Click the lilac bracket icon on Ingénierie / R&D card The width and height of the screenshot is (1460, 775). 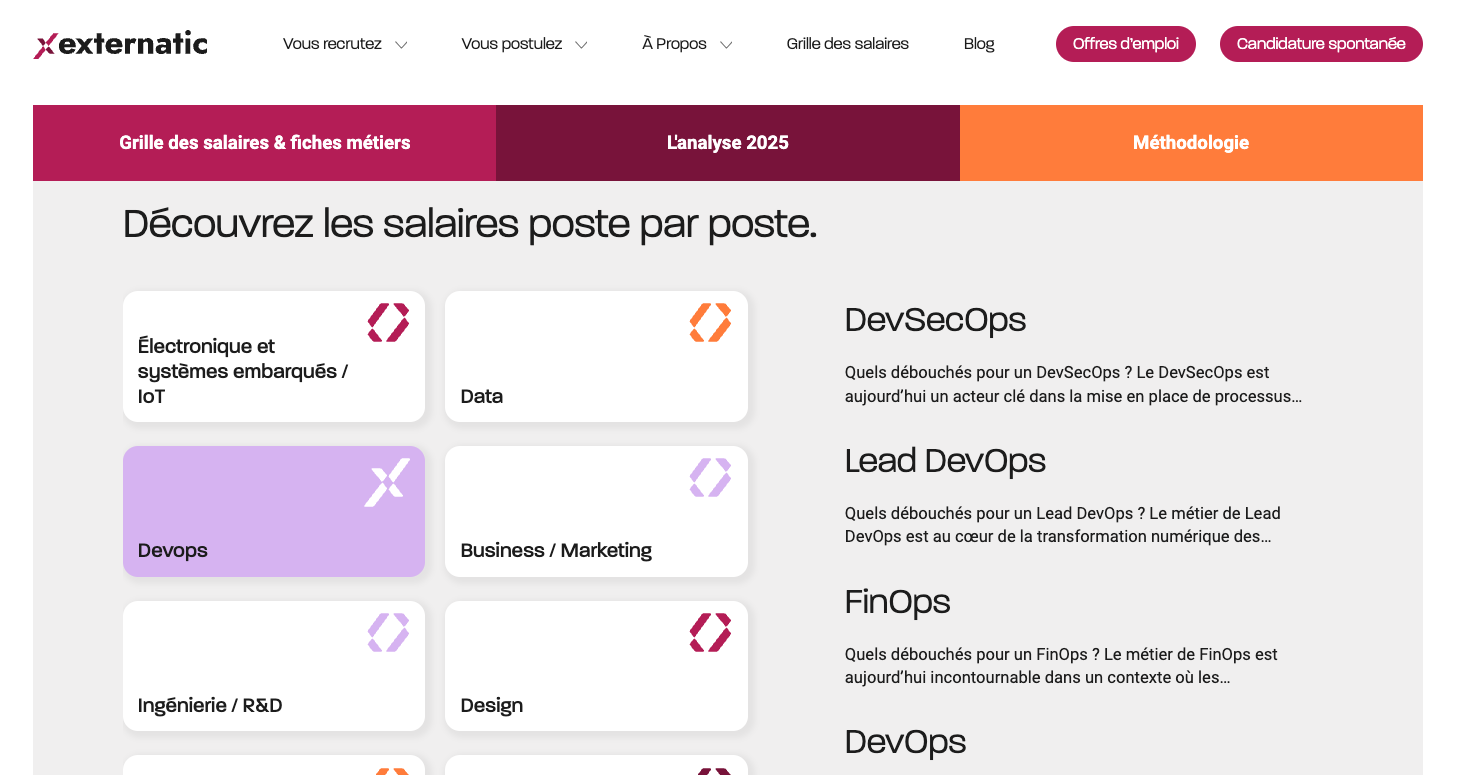(x=388, y=632)
